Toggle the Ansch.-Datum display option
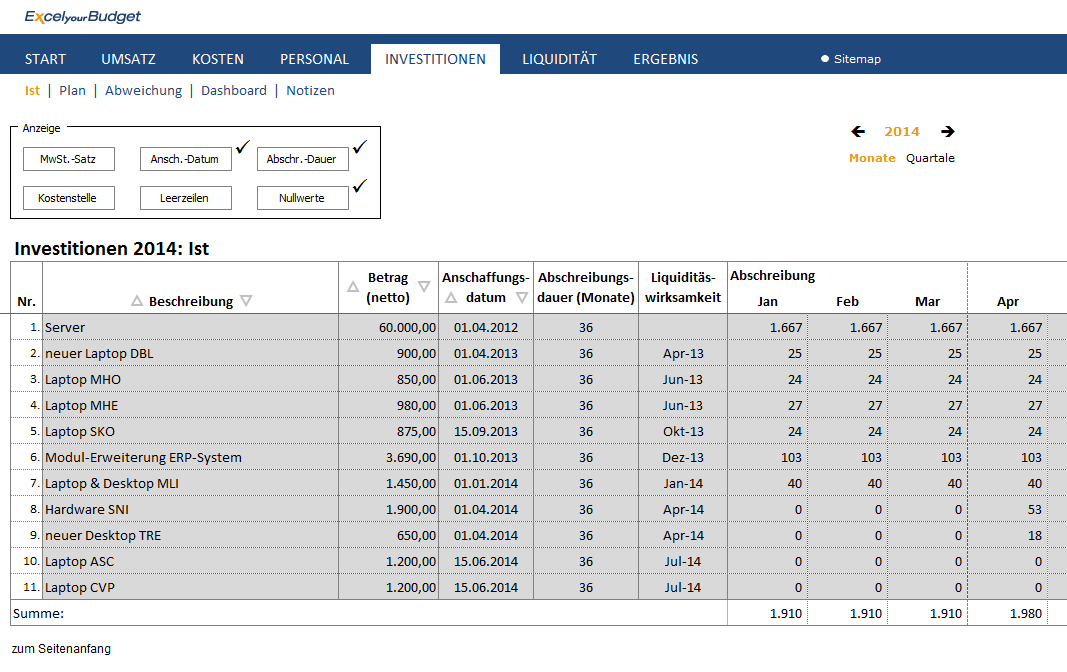This screenshot has width=1067, height=672. pos(185,159)
